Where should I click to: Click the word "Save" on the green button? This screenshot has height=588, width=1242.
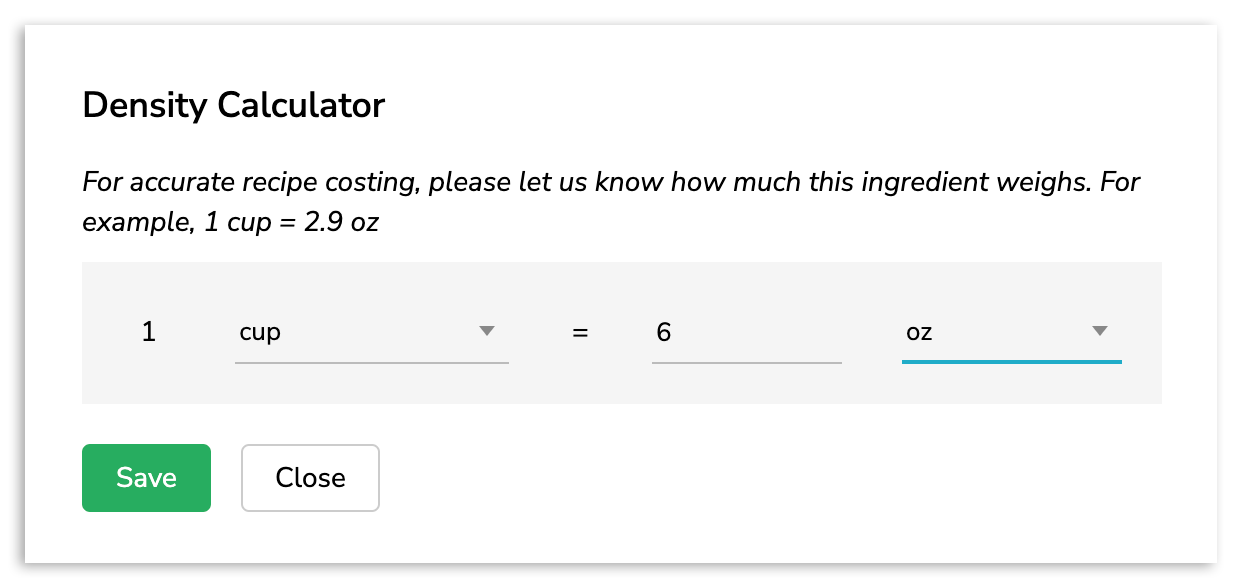(x=146, y=478)
